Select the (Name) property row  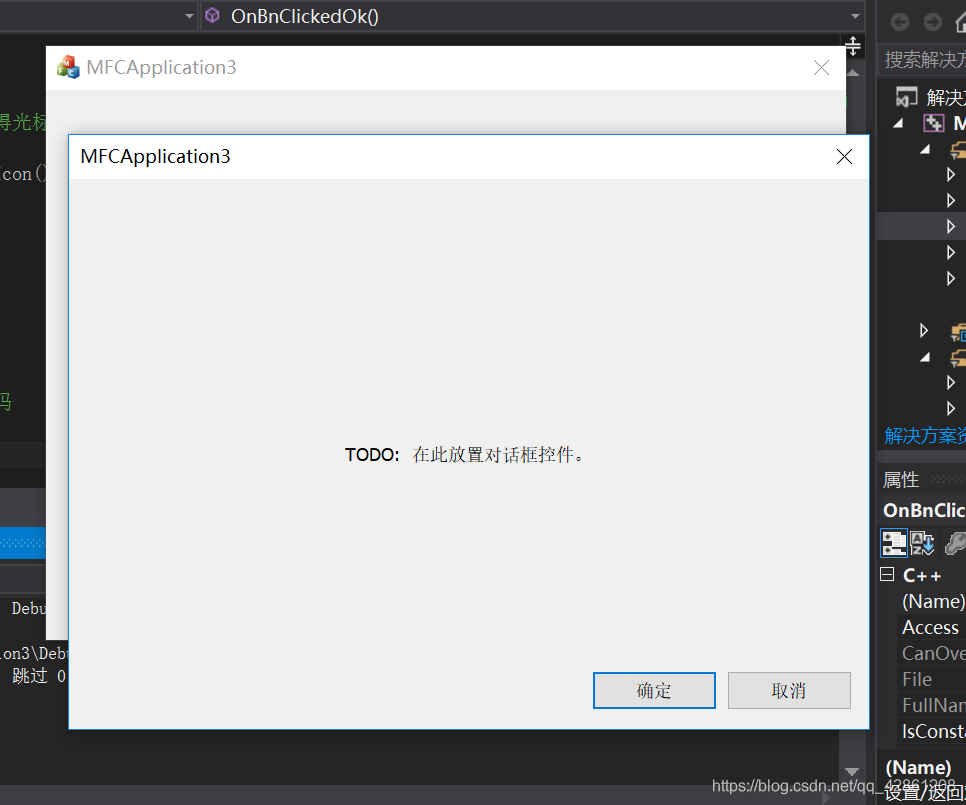point(932,601)
